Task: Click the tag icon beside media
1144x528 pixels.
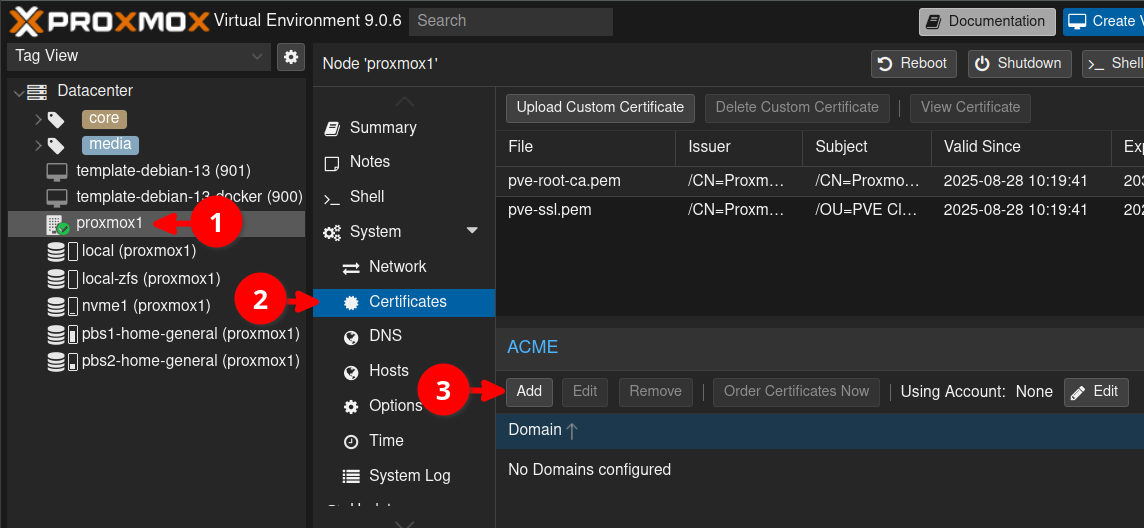Action: tap(55, 145)
